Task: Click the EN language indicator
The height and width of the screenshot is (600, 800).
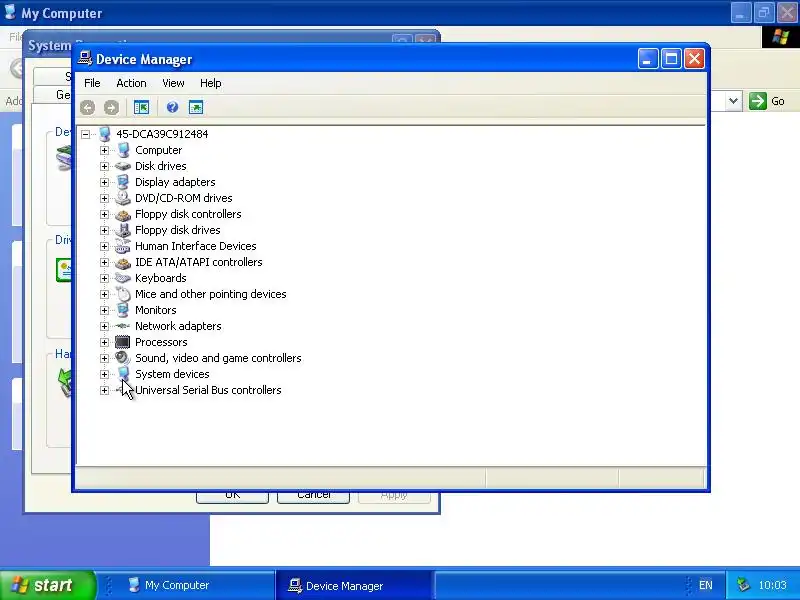Action: click(706, 585)
